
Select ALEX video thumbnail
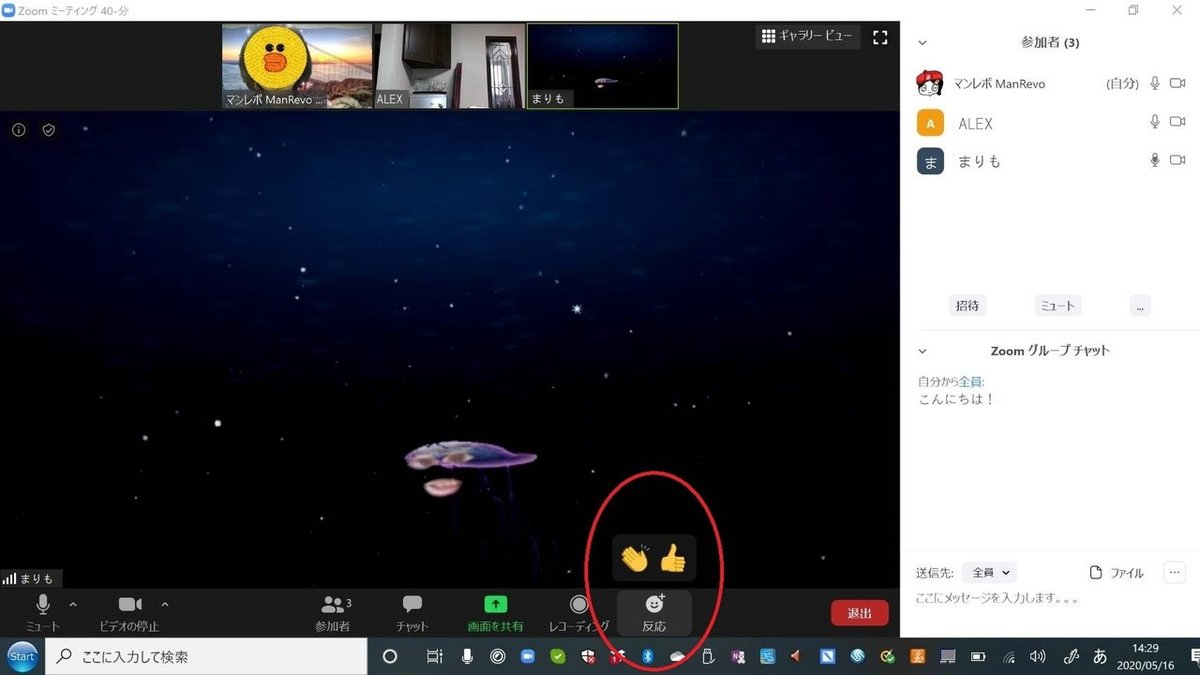449,66
